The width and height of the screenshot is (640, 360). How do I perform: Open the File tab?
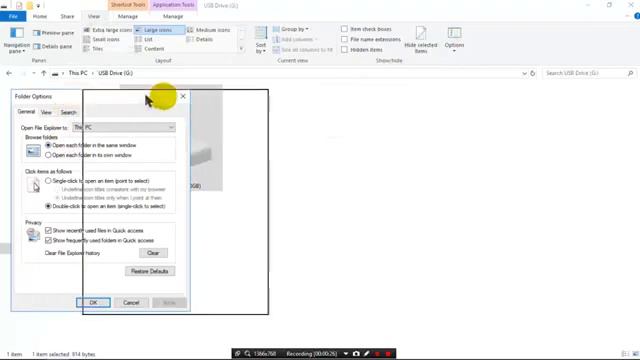(13, 16)
